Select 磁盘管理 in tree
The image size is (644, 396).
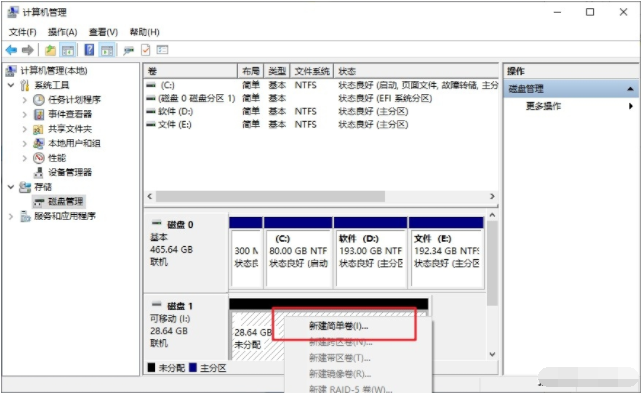coord(66,201)
